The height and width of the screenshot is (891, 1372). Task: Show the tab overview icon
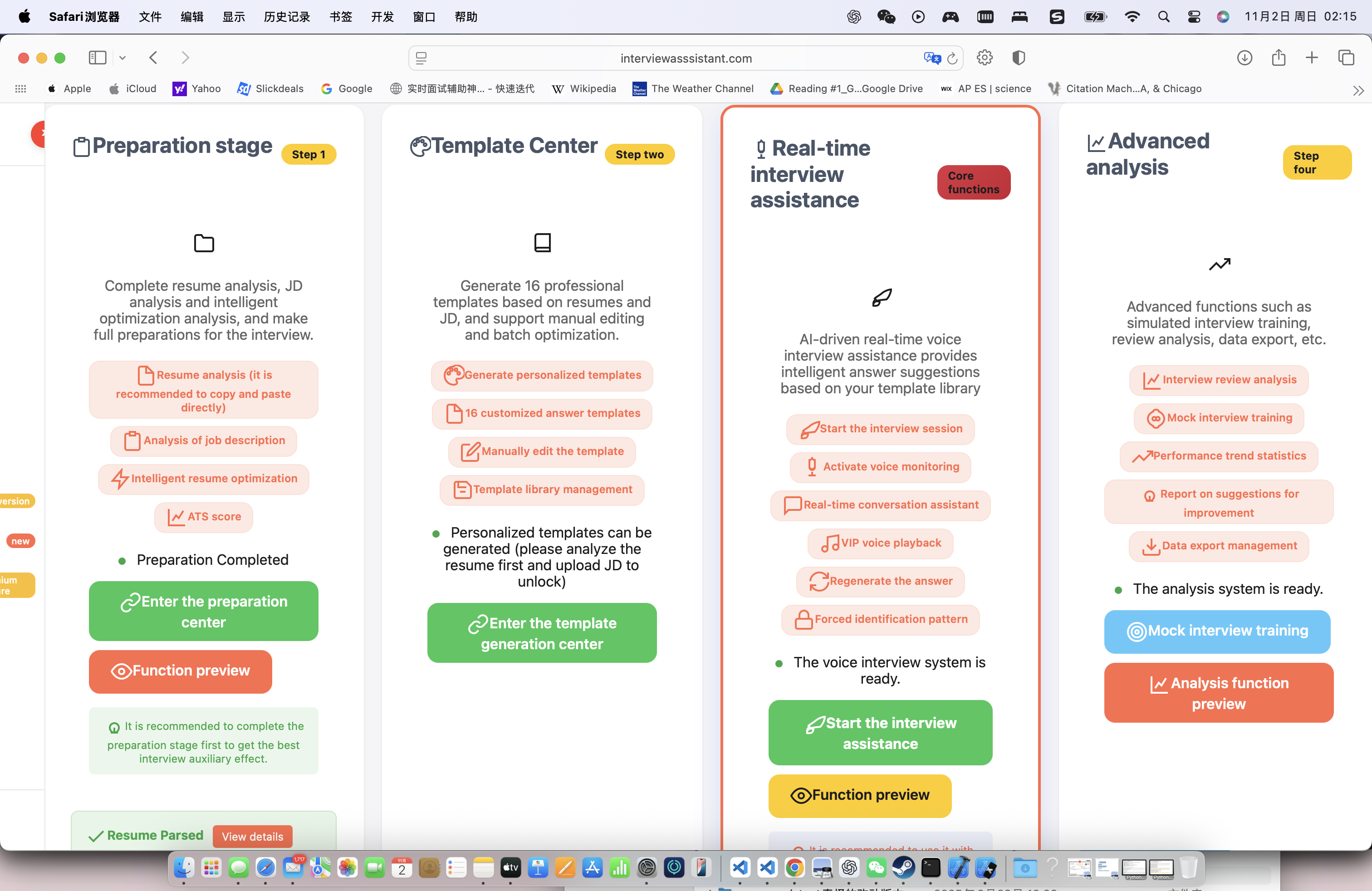(x=1347, y=58)
